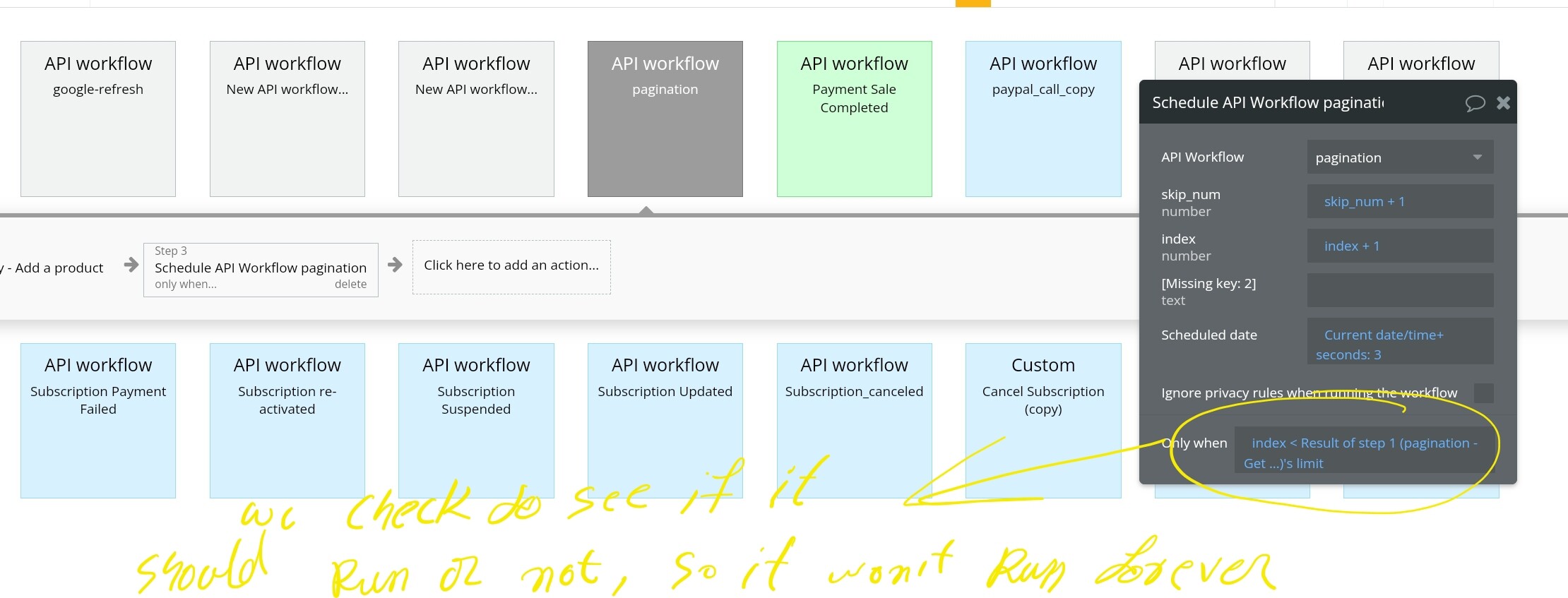Edit the index + 1 expression field

click(1400, 246)
